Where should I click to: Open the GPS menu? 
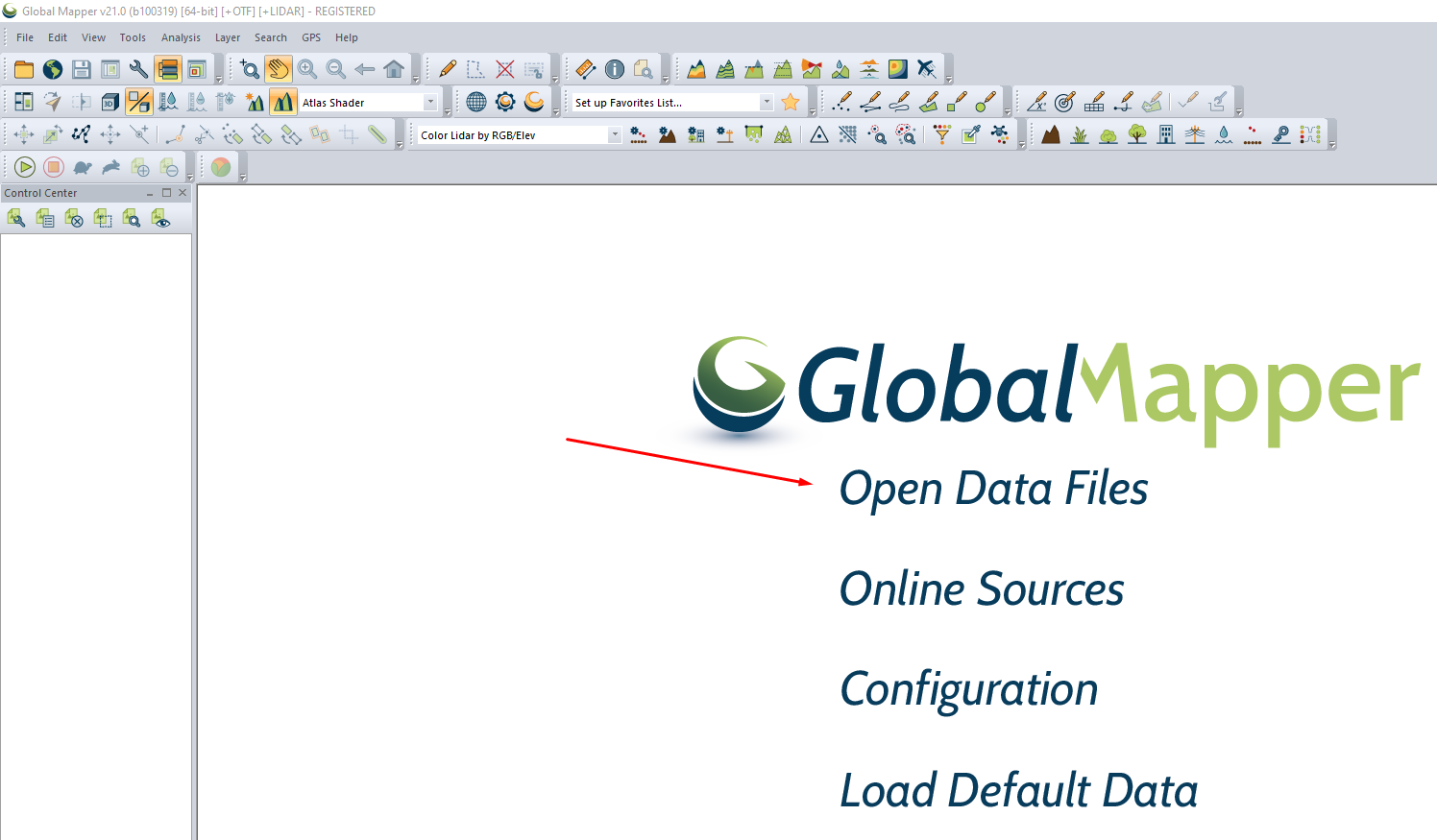(x=311, y=37)
